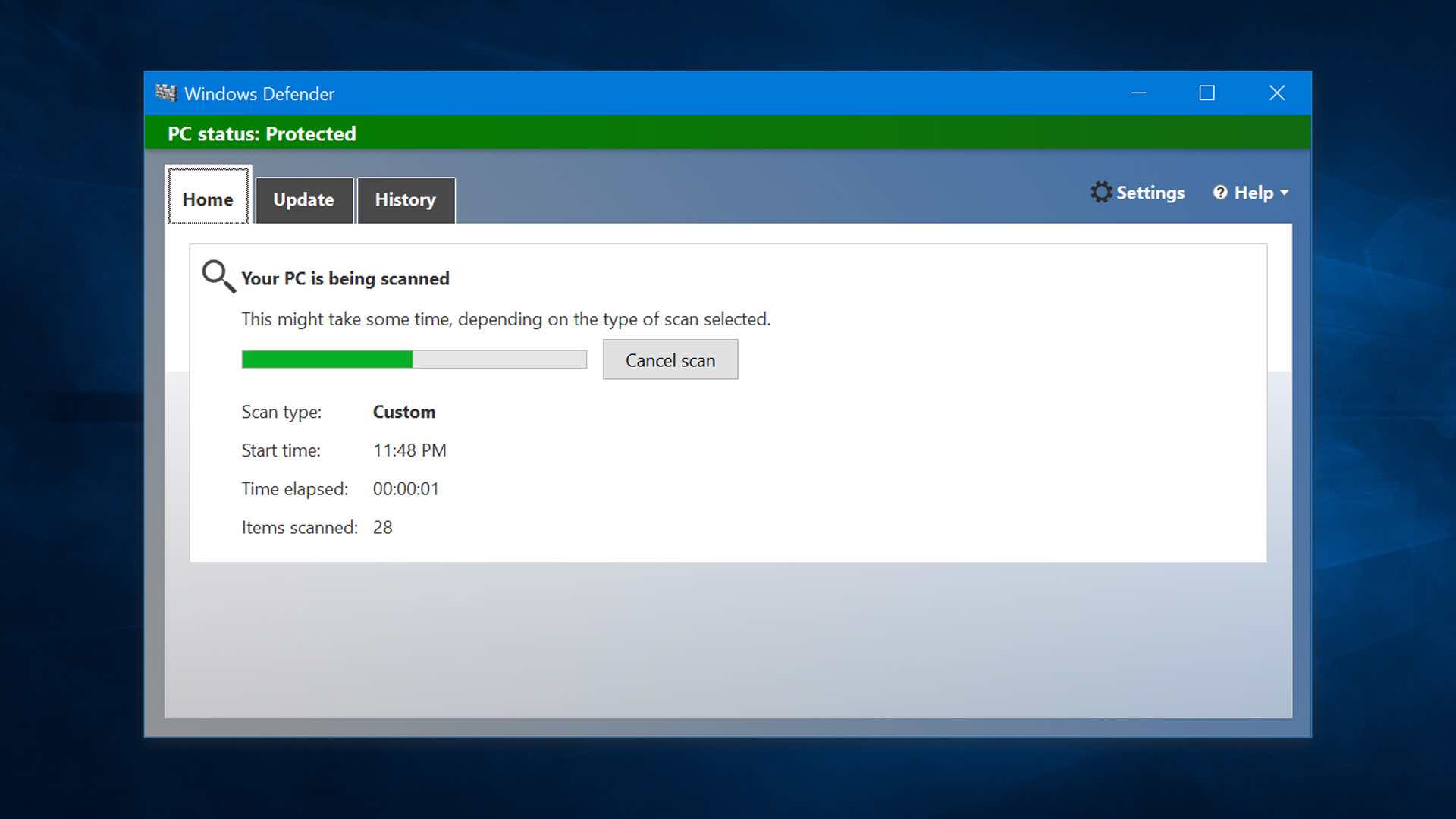Screen dimensions: 1456x819
Task: Select the Home tab
Action: (207, 198)
